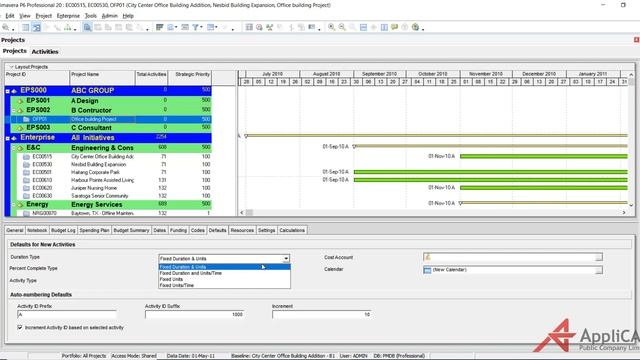Click the Activity ID Prefix field
The width and height of the screenshot is (640, 360).
(67, 315)
